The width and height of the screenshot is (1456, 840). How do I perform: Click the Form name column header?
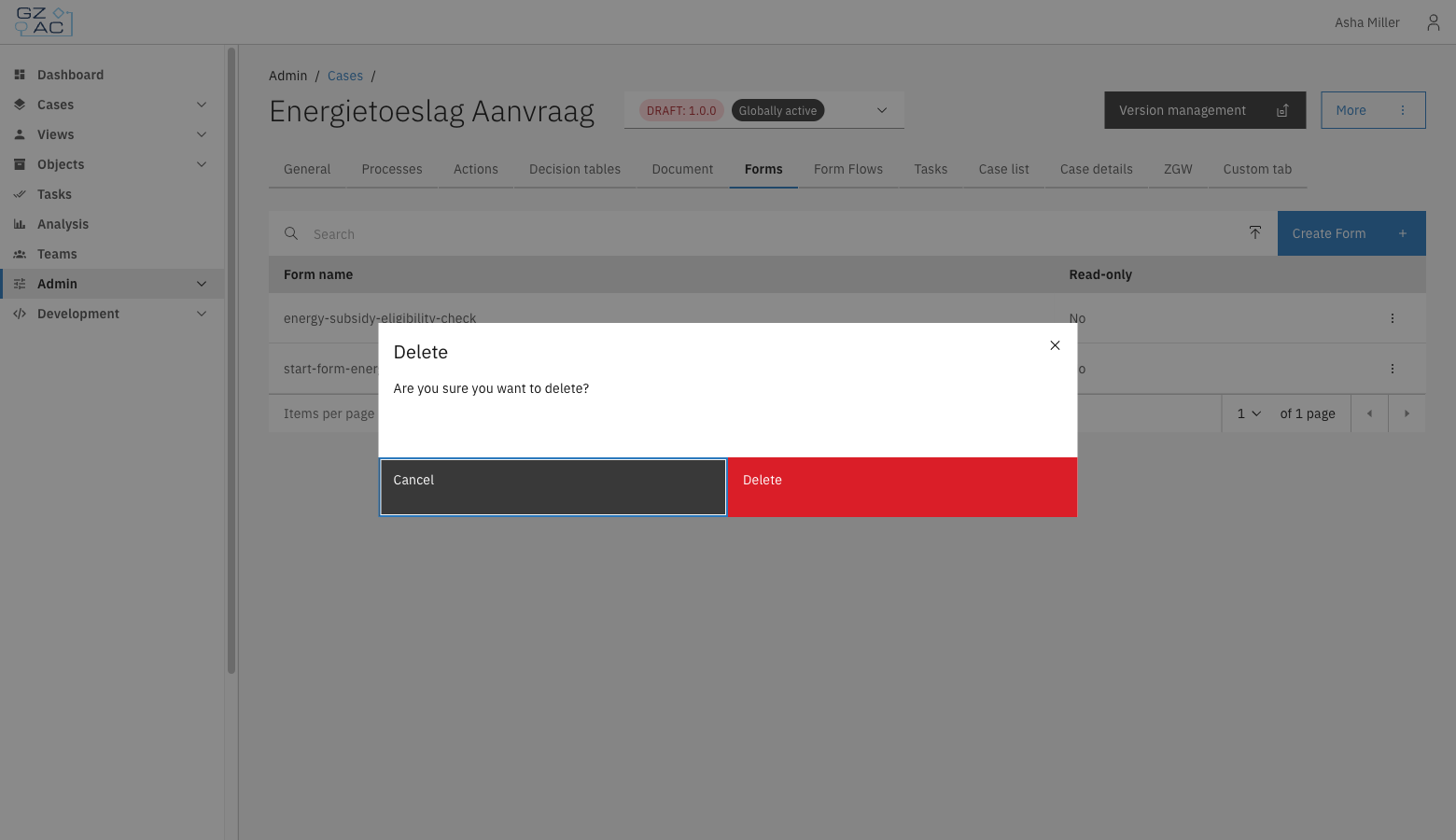[318, 274]
